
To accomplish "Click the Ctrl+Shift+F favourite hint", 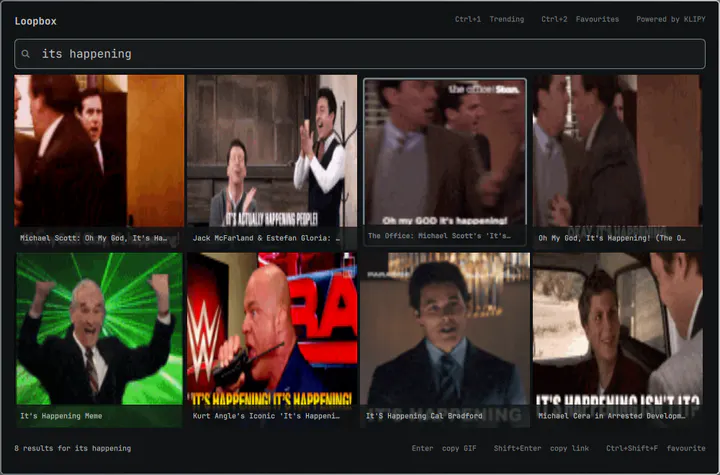I will (x=656, y=448).
